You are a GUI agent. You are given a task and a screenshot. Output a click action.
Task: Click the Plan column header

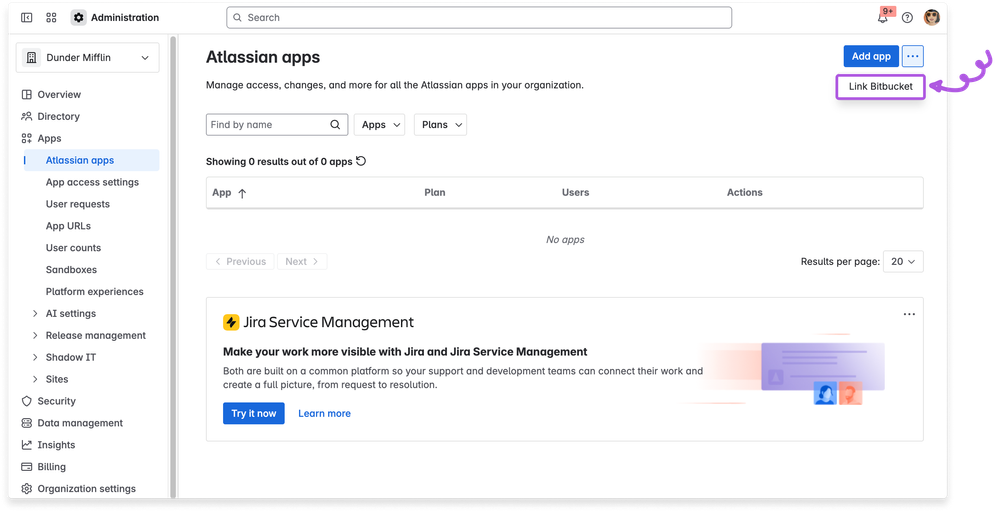pyautogui.click(x=435, y=192)
